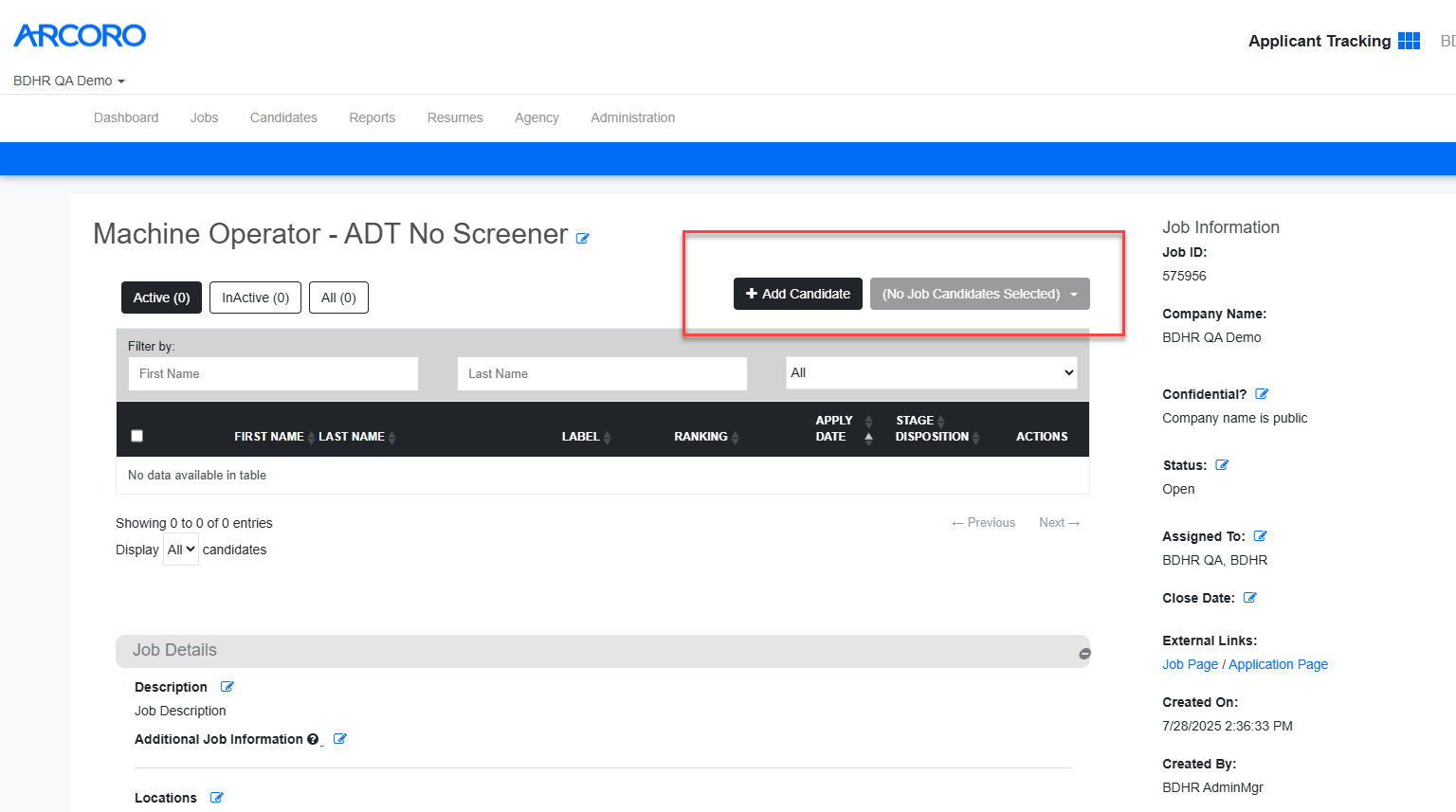
Task: Open the Applicant Tracking apps grid icon
Action: click(x=1410, y=41)
